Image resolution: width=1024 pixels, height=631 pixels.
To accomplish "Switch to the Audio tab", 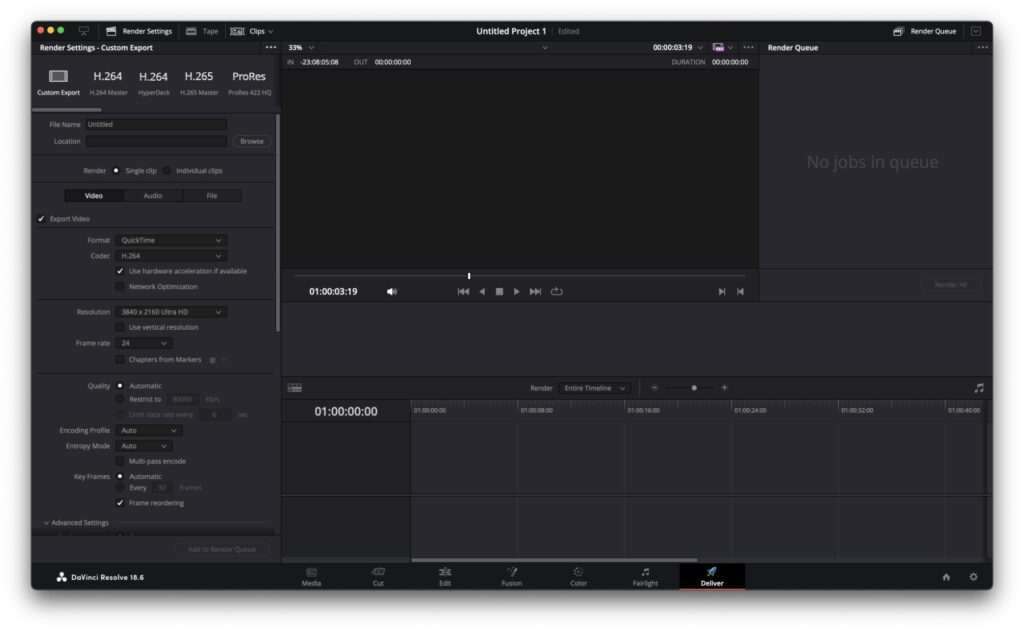I will click(x=152, y=196).
